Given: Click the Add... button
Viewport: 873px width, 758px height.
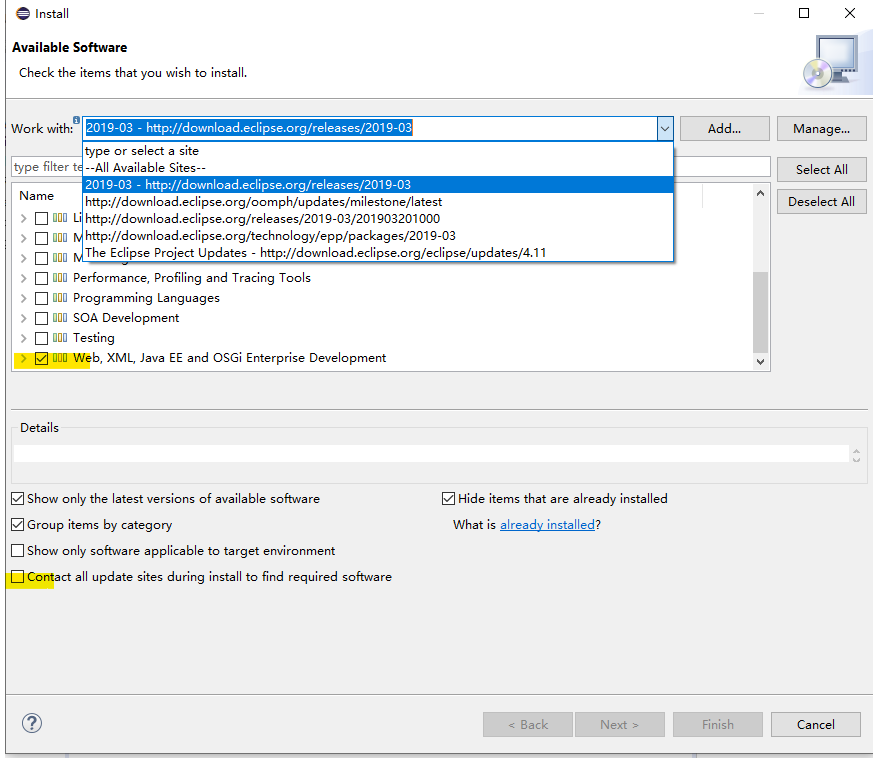Looking at the screenshot, I should 724,129.
